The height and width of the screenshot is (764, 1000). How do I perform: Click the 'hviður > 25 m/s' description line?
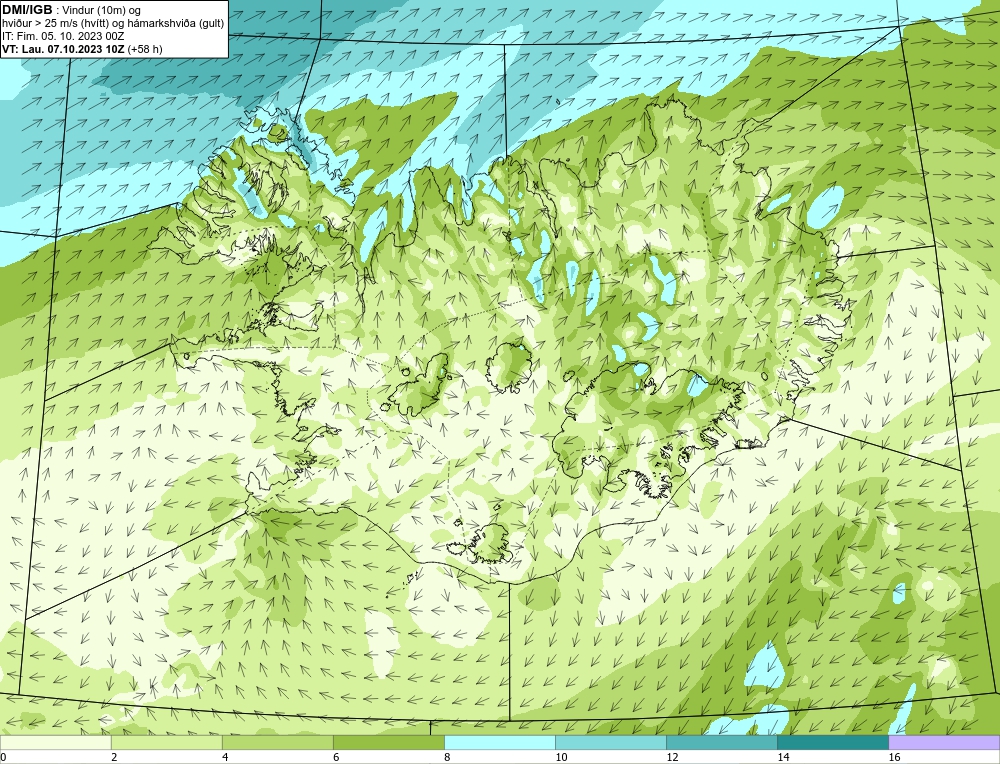coord(113,23)
